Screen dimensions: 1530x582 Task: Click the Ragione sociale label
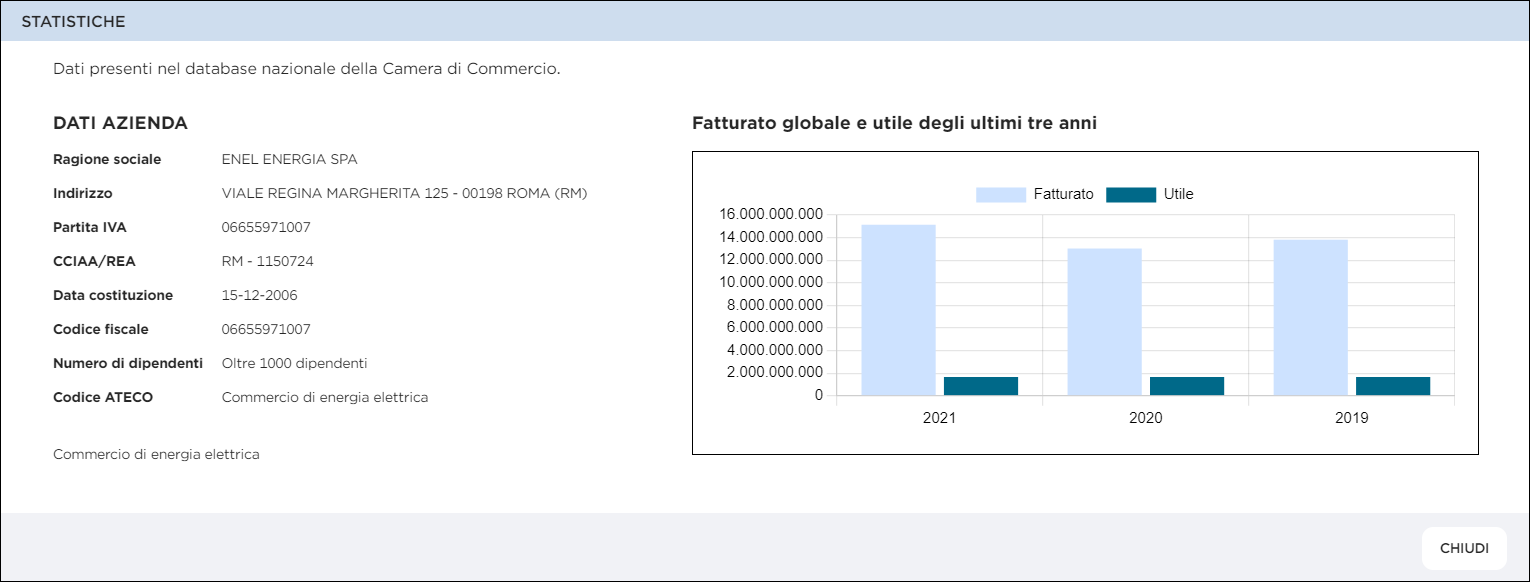tap(107, 159)
